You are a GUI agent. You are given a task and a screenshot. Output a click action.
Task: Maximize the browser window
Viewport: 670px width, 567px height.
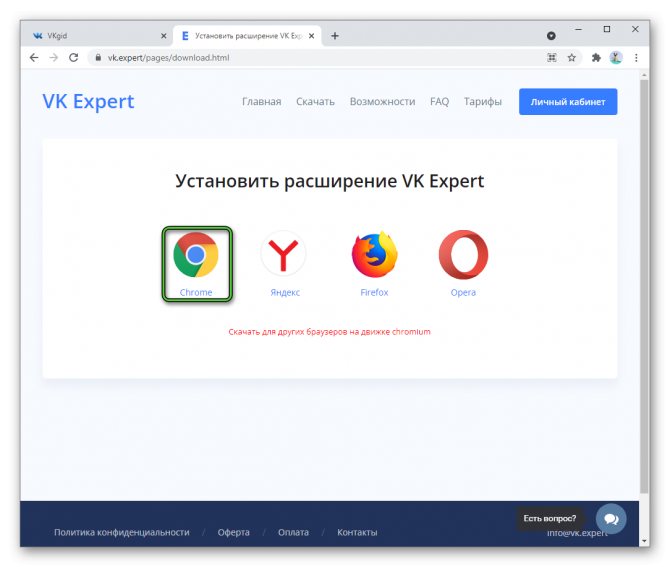pos(607,29)
